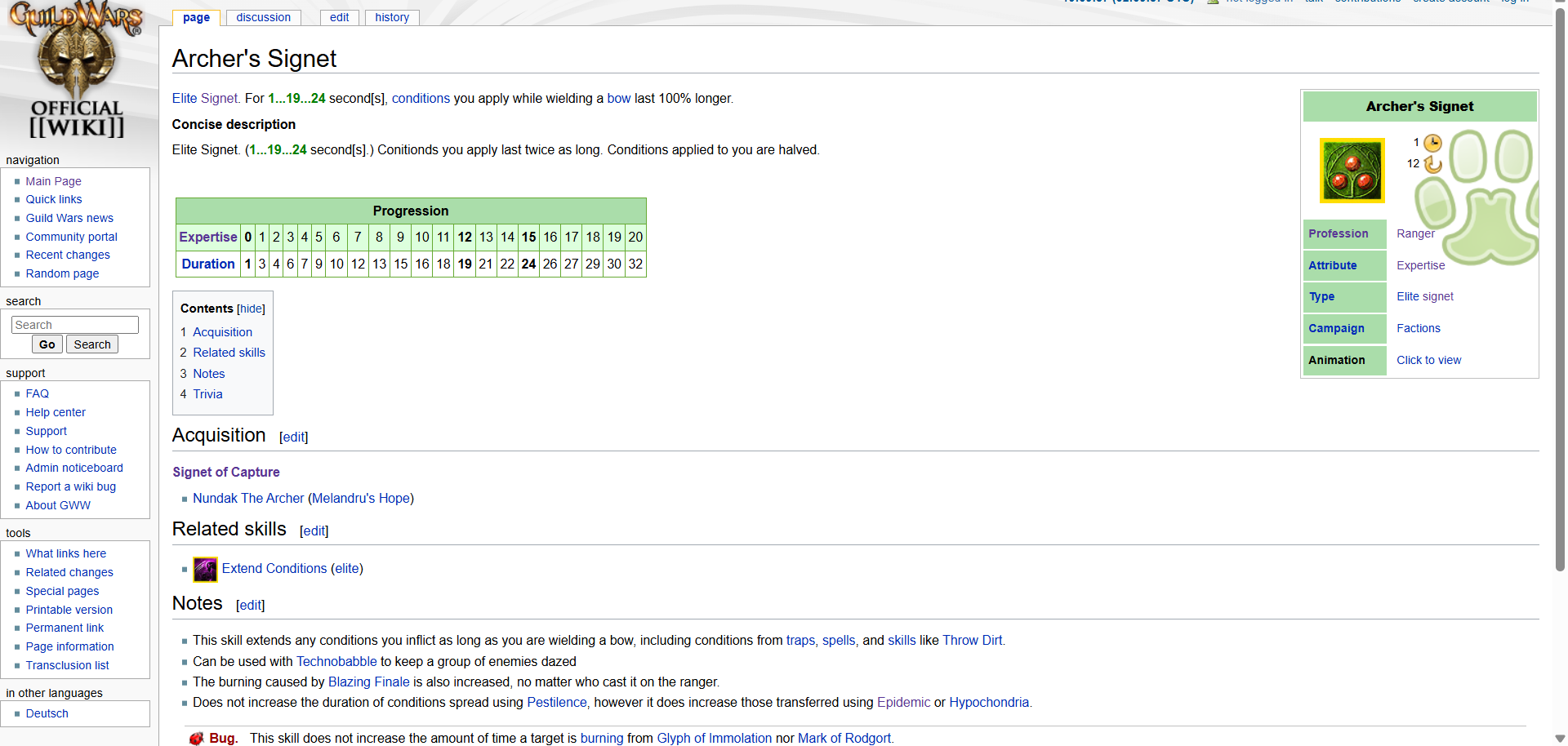Edit the Related skills section
This screenshot has width=1568, height=746.
[314, 531]
